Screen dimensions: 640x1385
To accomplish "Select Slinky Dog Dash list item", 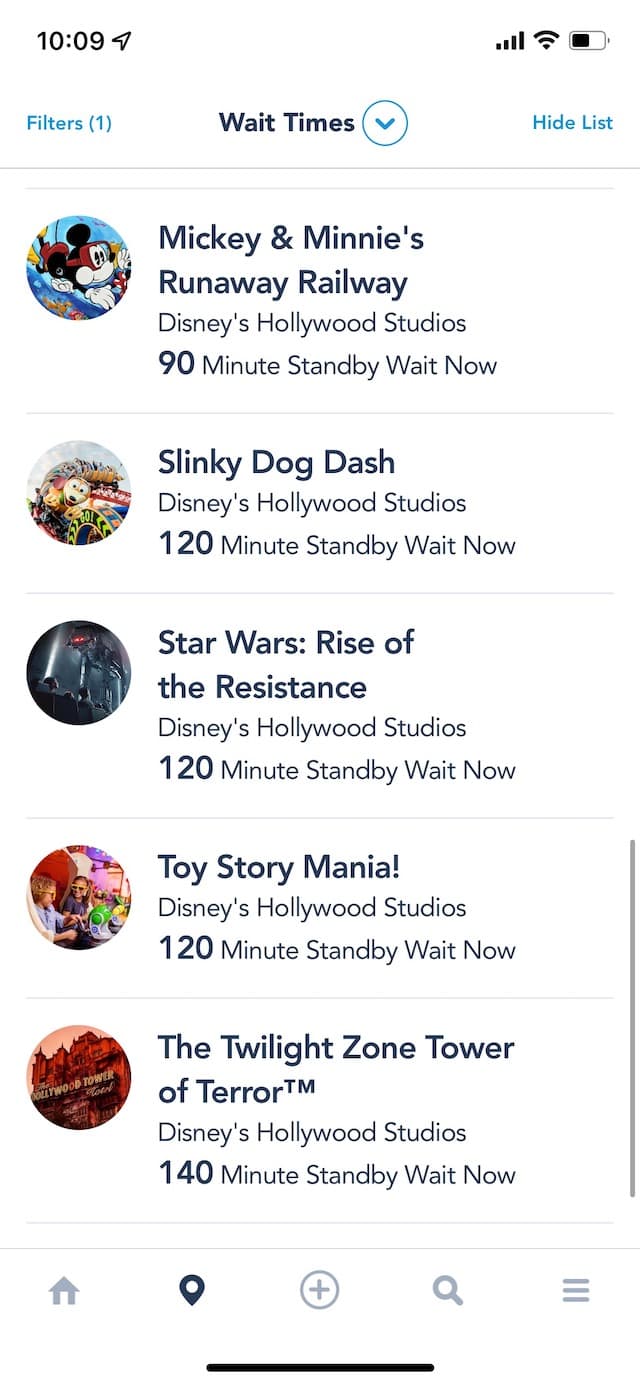I will pyautogui.click(x=320, y=503).
